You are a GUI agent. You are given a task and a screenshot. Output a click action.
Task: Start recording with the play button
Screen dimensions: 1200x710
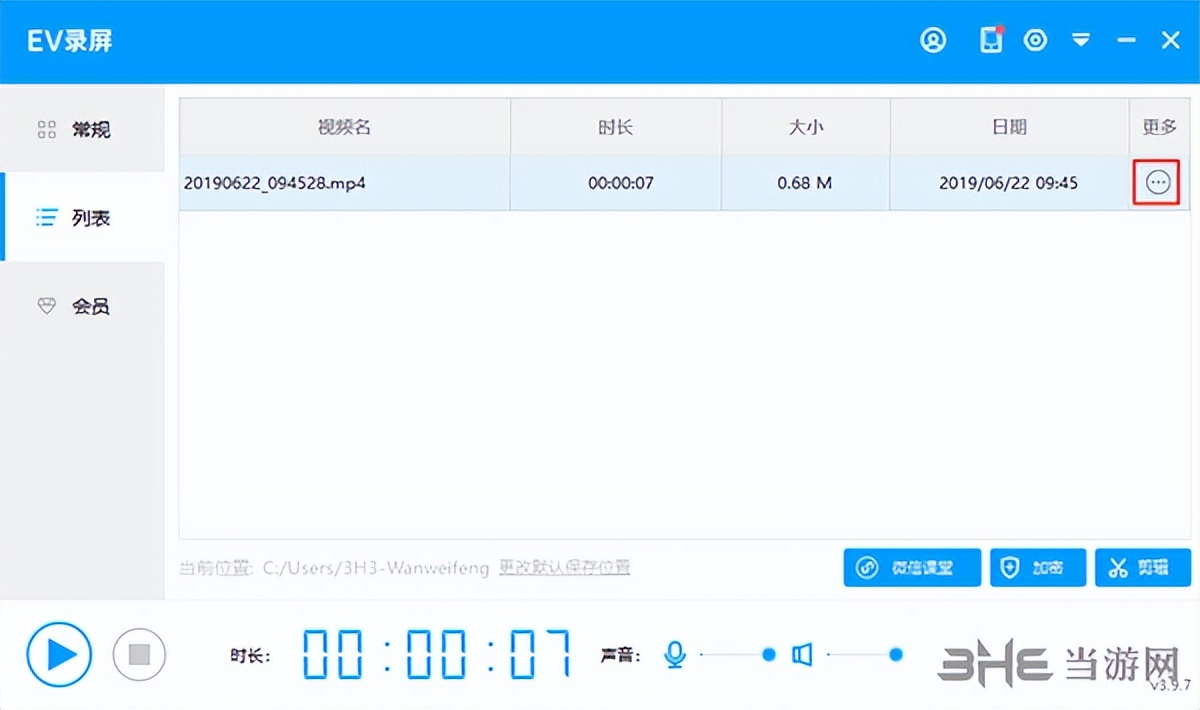(x=59, y=655)
